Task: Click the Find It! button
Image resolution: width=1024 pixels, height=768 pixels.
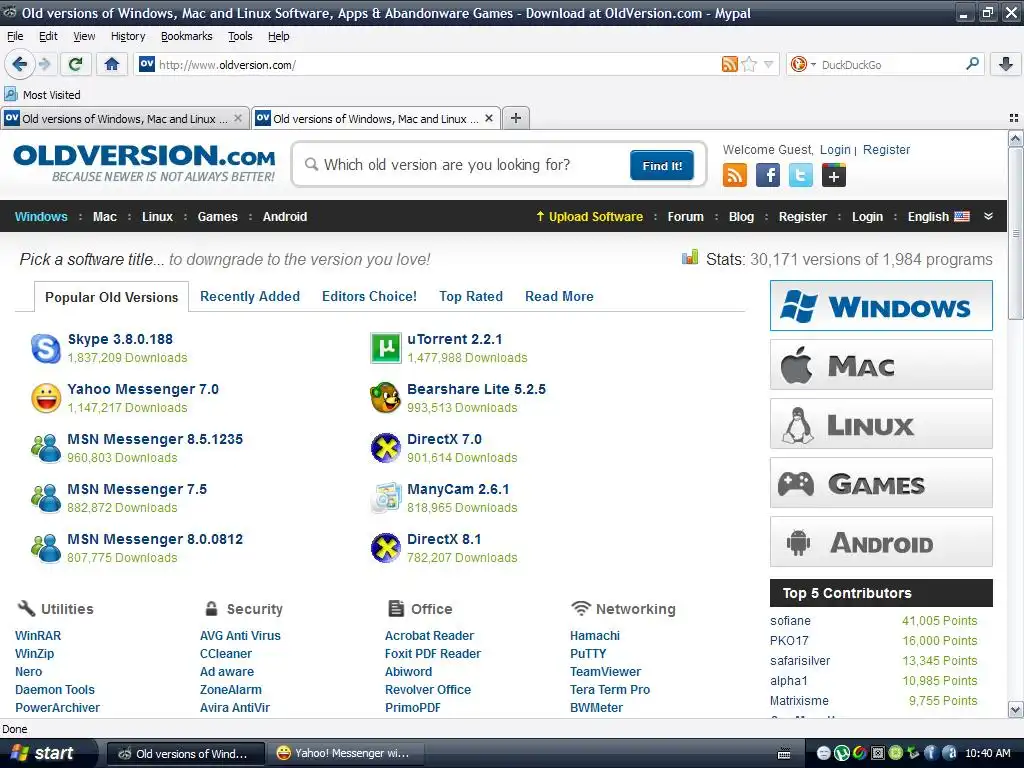Action: pos(662,165)
